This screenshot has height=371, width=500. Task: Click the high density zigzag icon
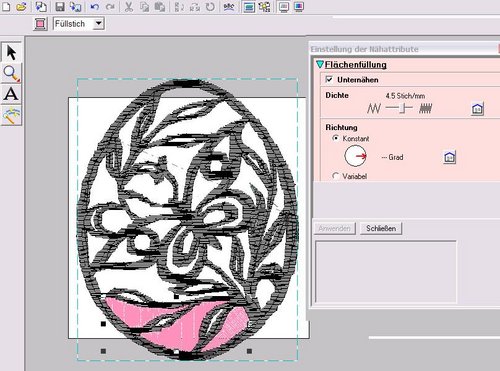(426, 108)
